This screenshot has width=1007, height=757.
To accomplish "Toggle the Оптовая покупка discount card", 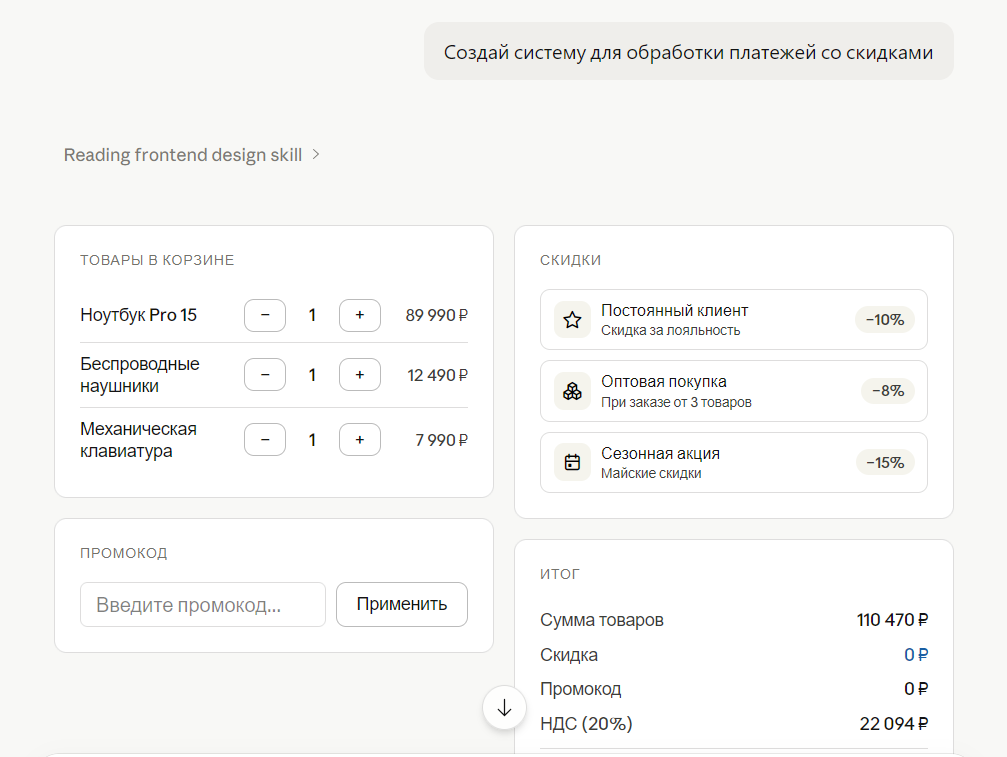I will (x=733, y=391).
